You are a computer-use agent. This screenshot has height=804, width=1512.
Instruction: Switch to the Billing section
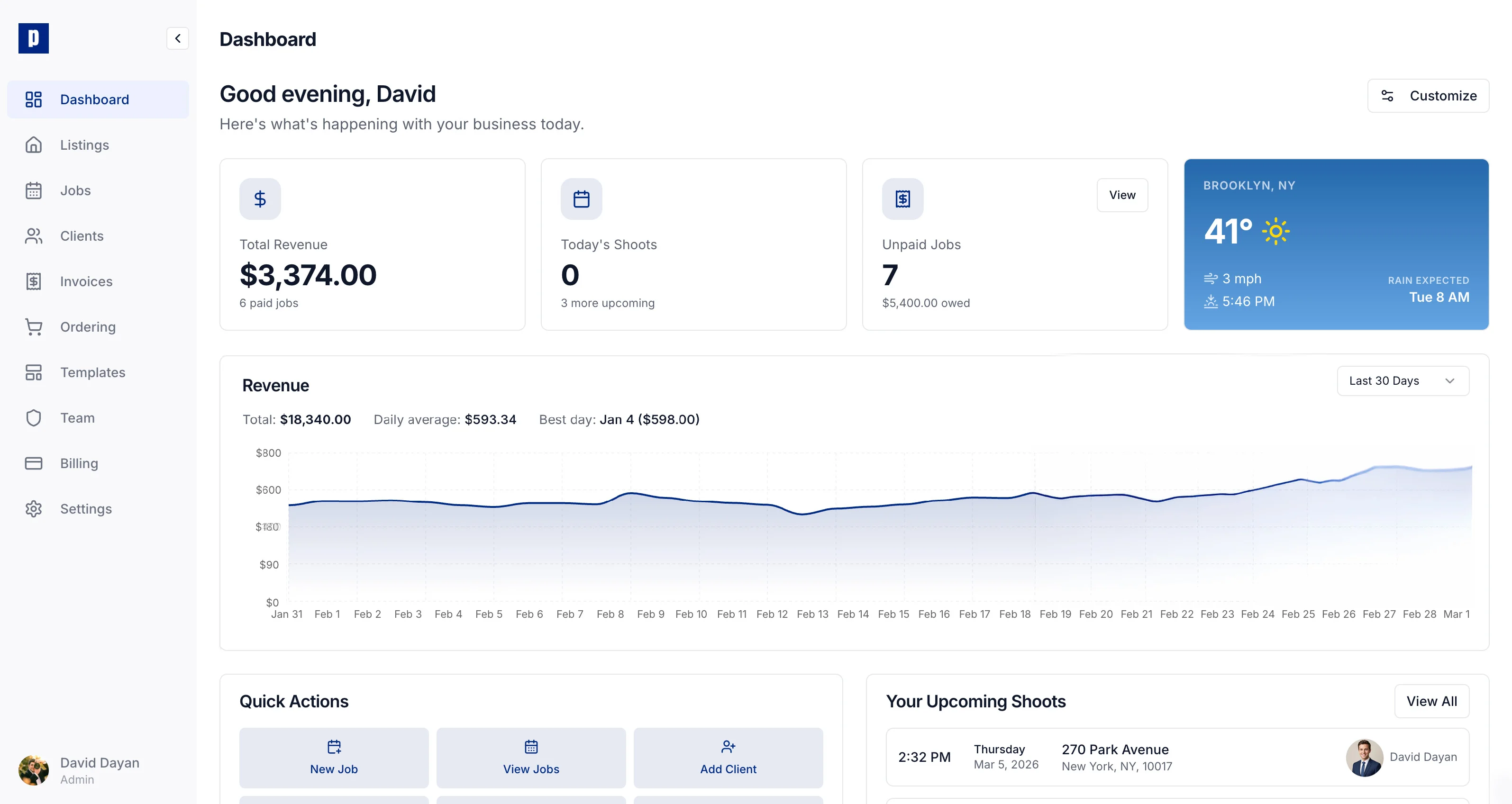(79, 463)
